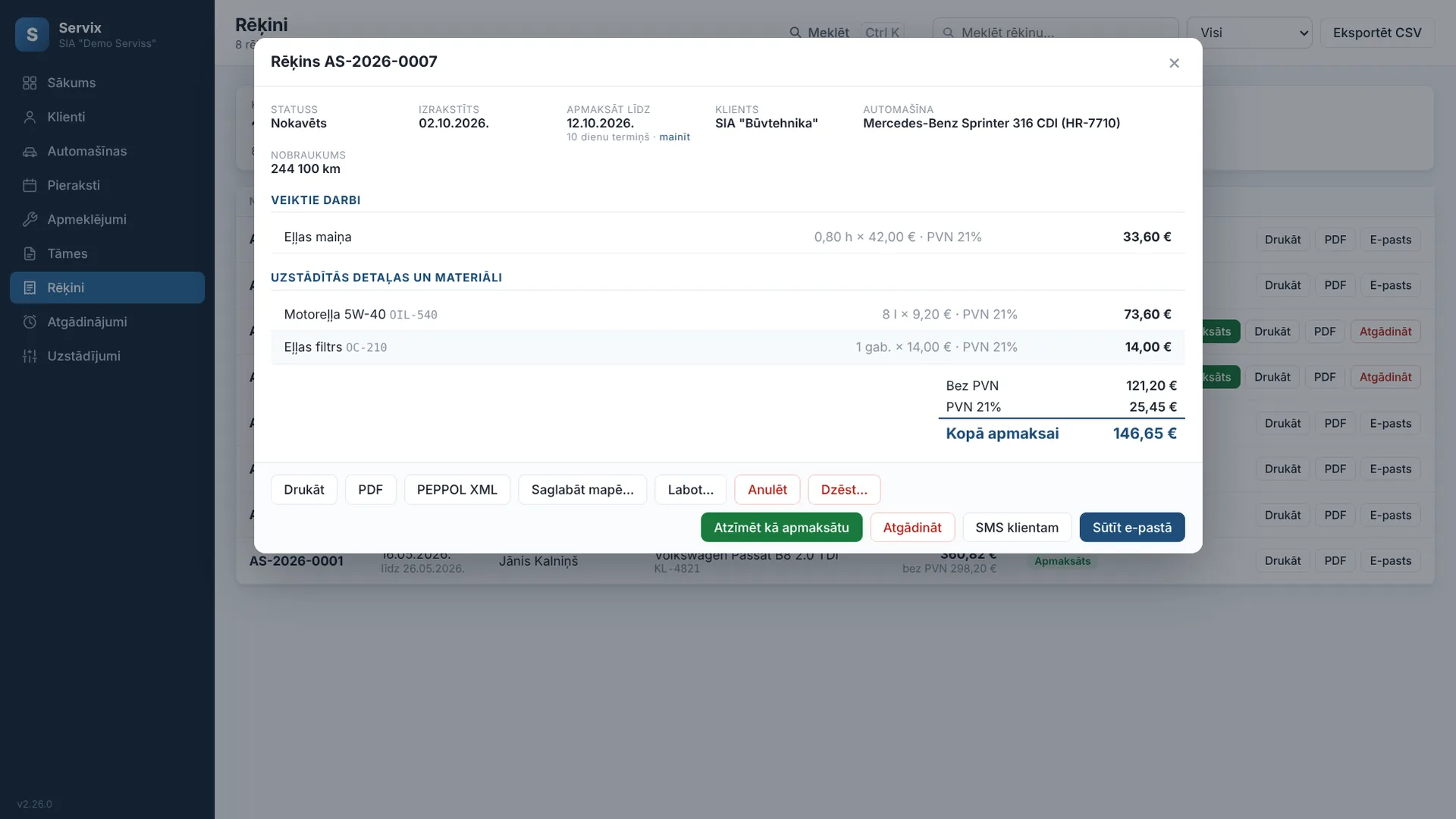Select Klienti in the sidebar menu
The width and height of the screenshot is (1456, 819).
pyautogui.click(x=107, y=117)
